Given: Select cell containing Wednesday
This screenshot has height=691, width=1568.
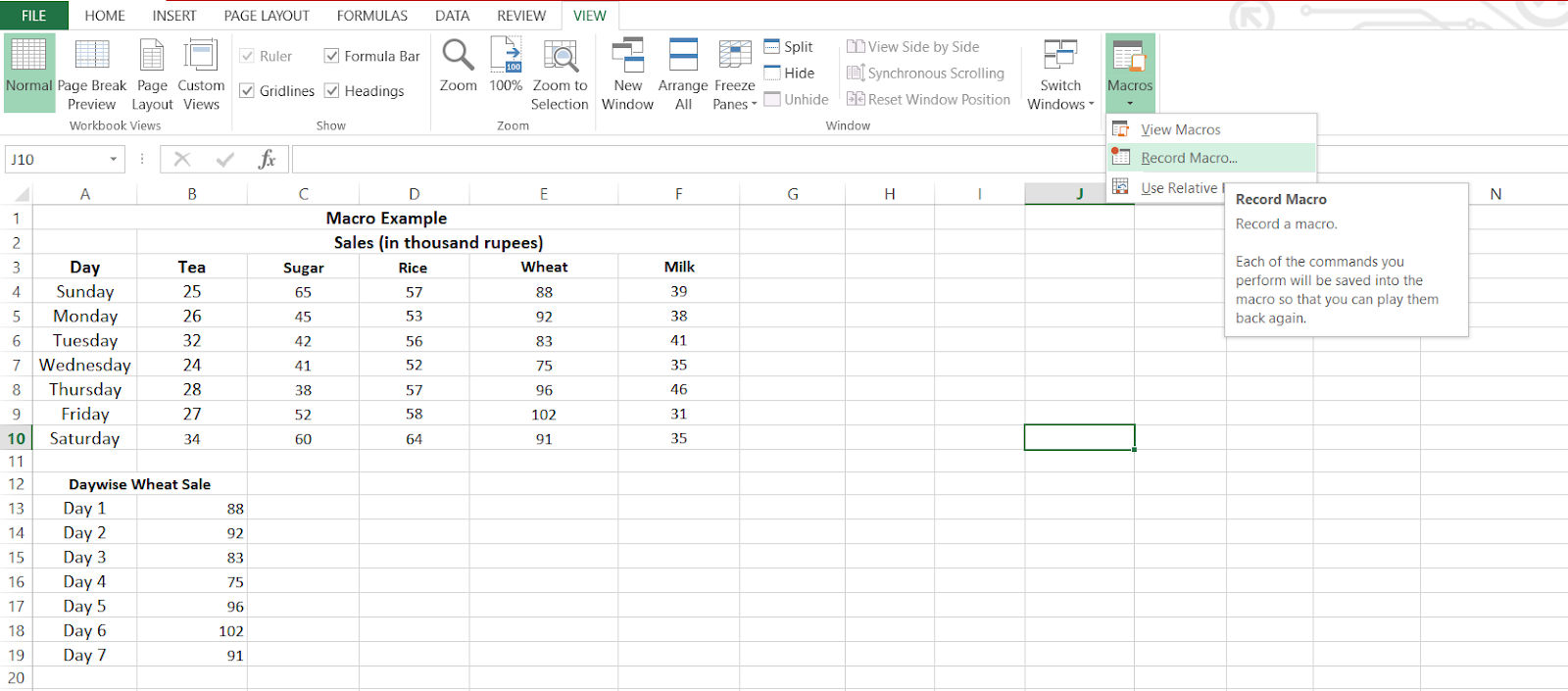Looking at the screenshot, I should 84,365.
